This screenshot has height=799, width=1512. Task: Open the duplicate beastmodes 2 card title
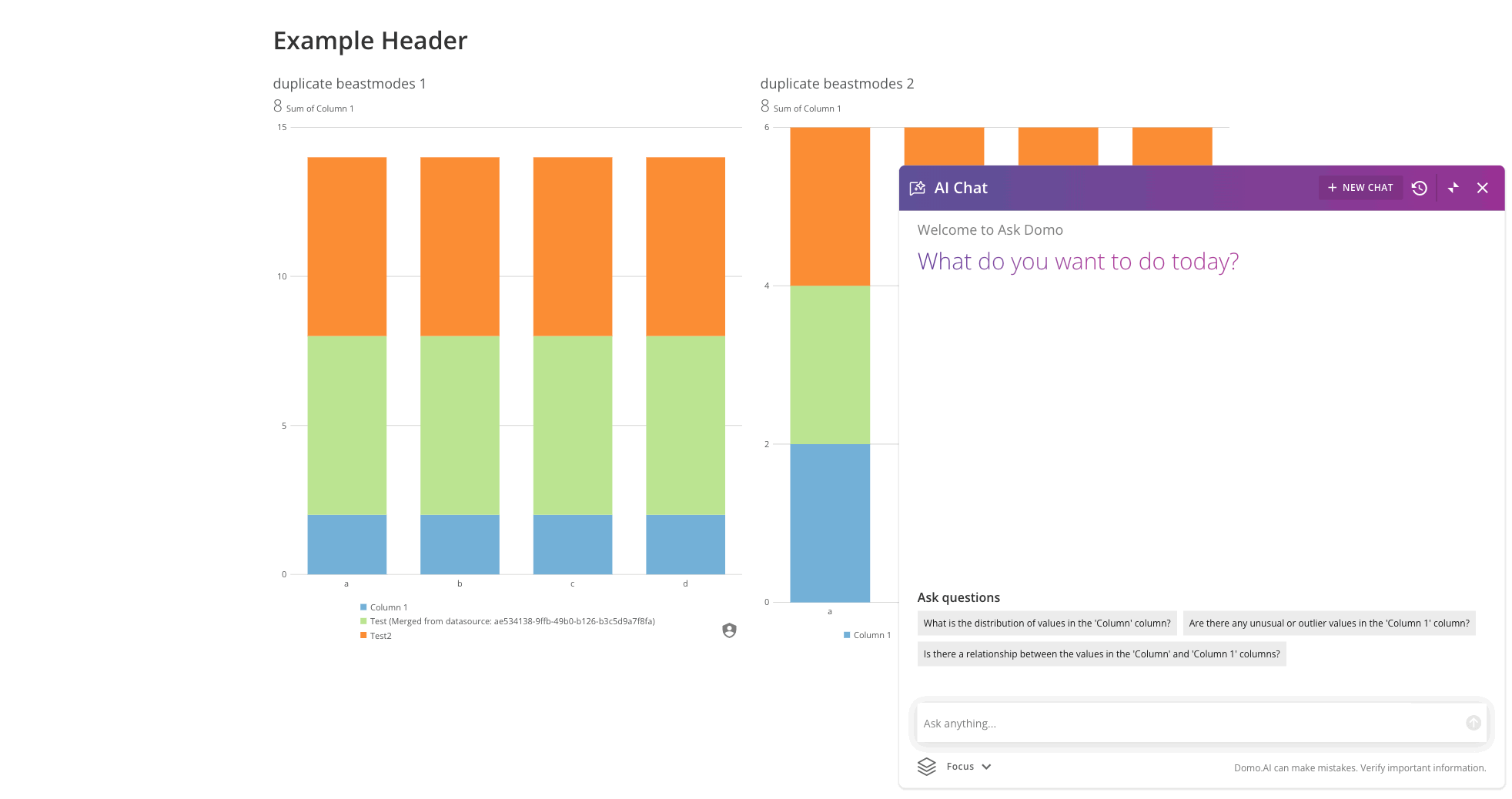[837, 84]
